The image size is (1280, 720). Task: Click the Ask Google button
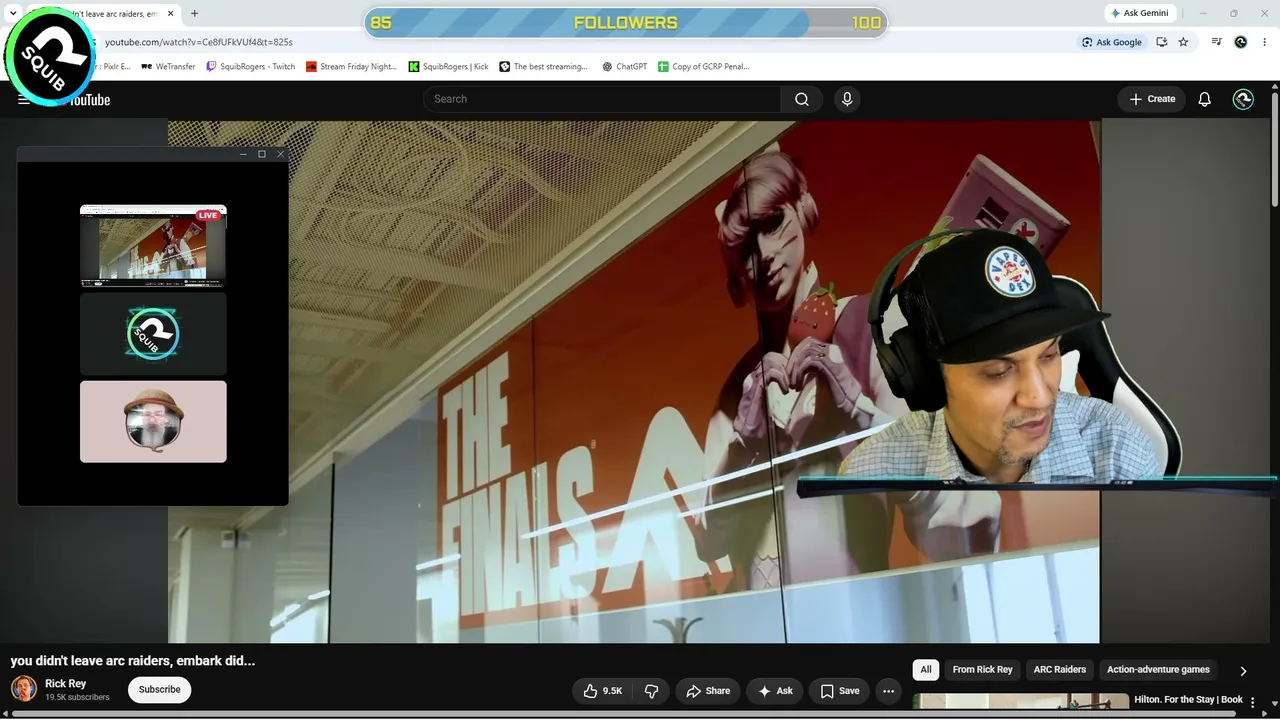click(x=1112, y=42)
